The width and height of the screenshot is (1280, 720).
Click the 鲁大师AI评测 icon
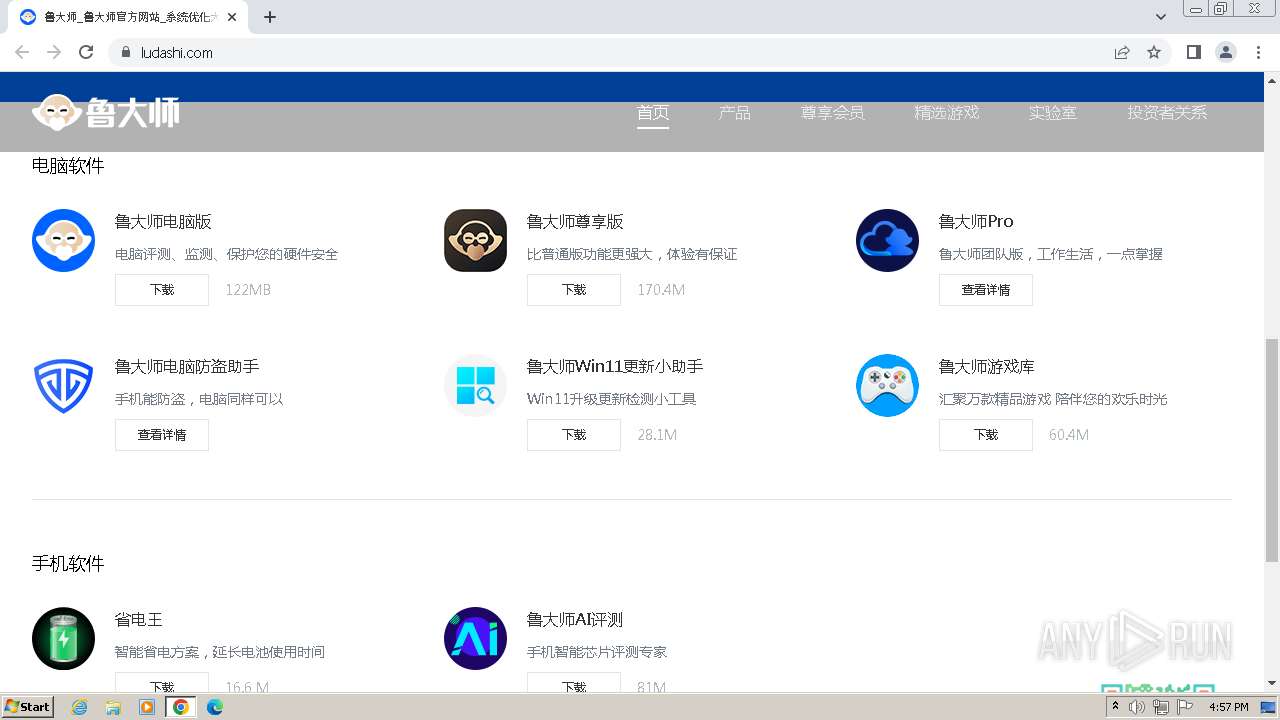[x=475, y=638]
